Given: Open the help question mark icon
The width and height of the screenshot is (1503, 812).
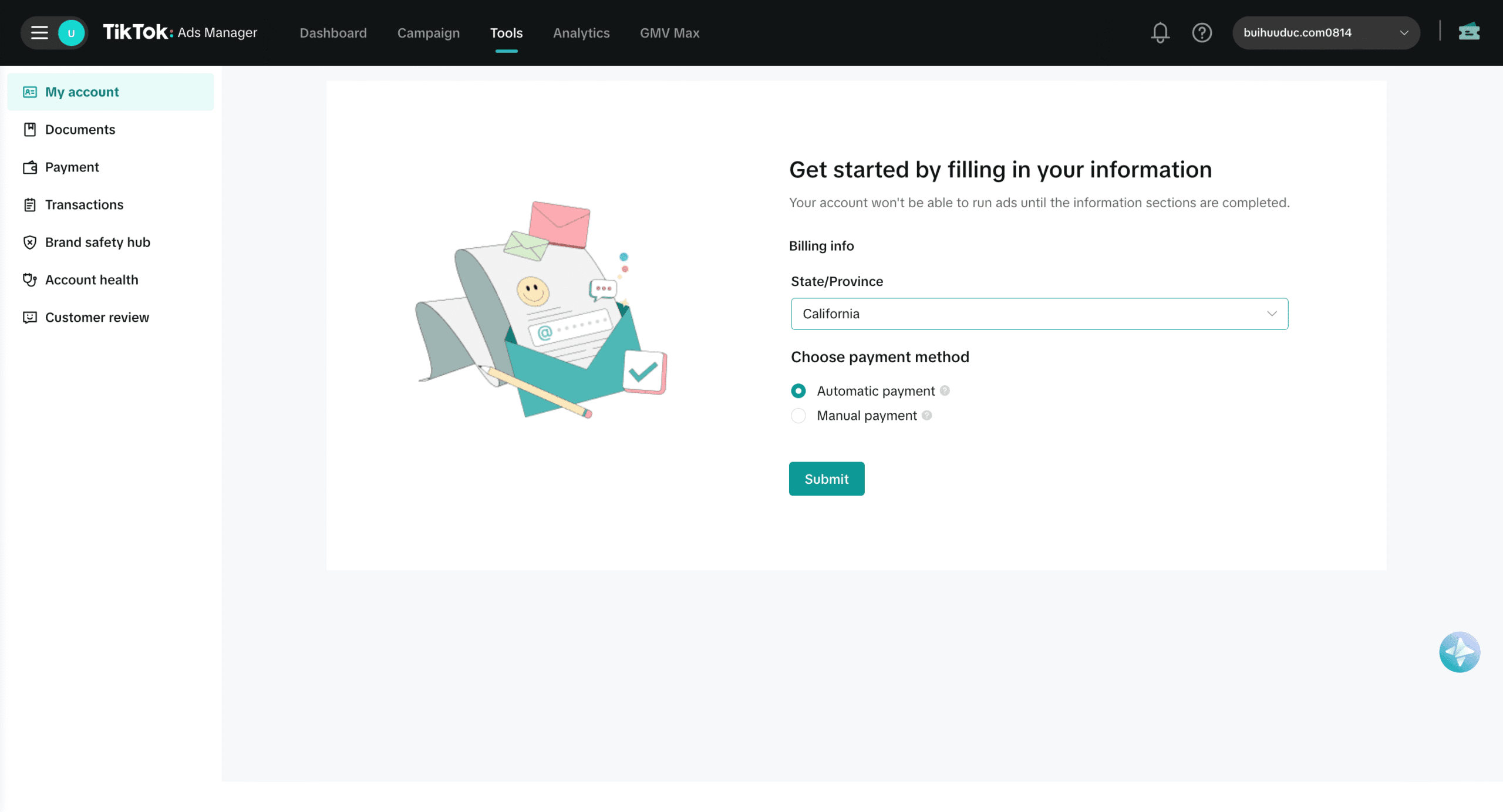Looking at the screenshot, I should [1202, 33].
